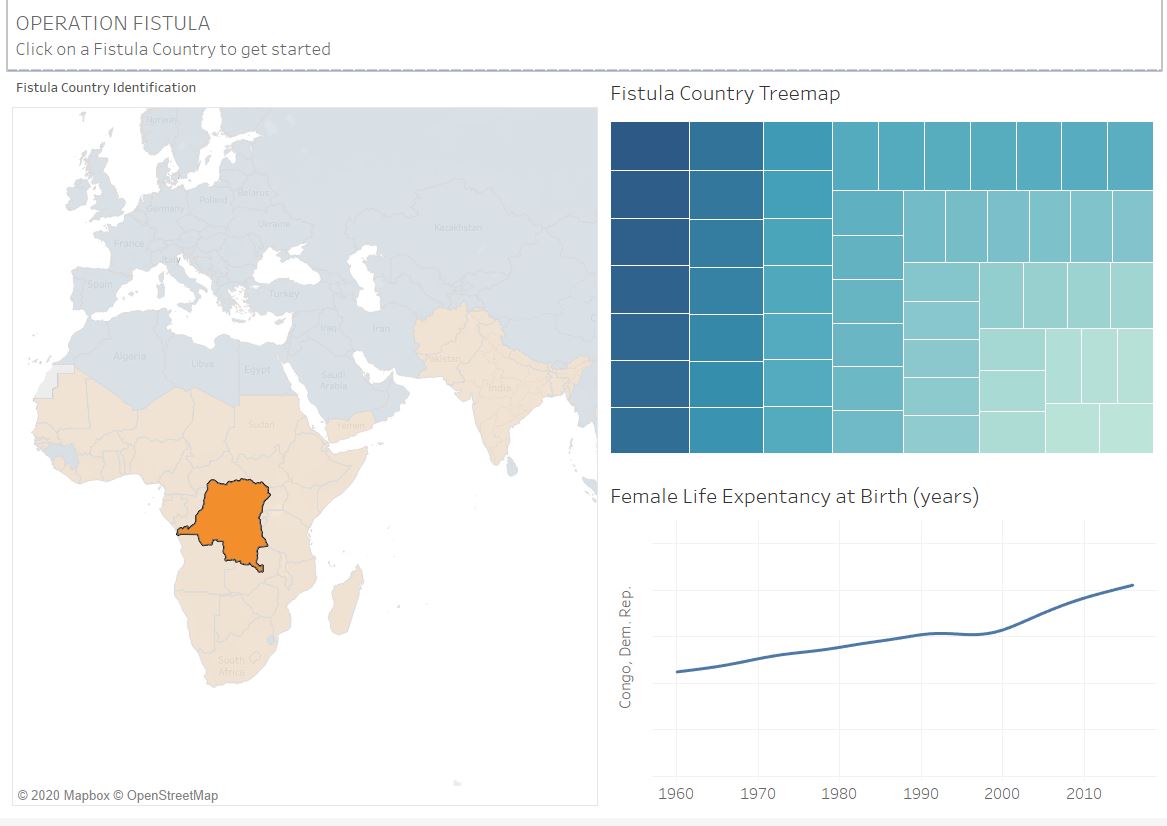Image resolution: width=1167 pixels, height=826 pixels.
Task: Click the Poland label on the map
Action: point(214,199)
